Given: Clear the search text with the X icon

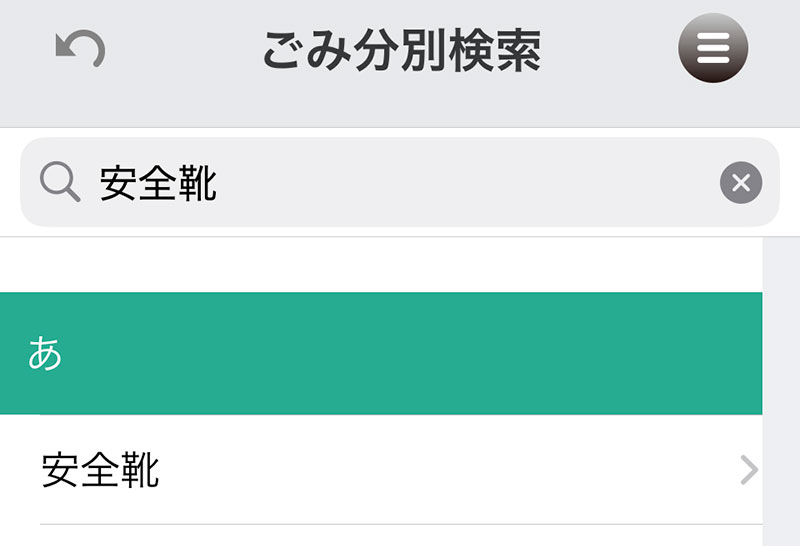Looking at the screenshot, I should pos(740,182).
